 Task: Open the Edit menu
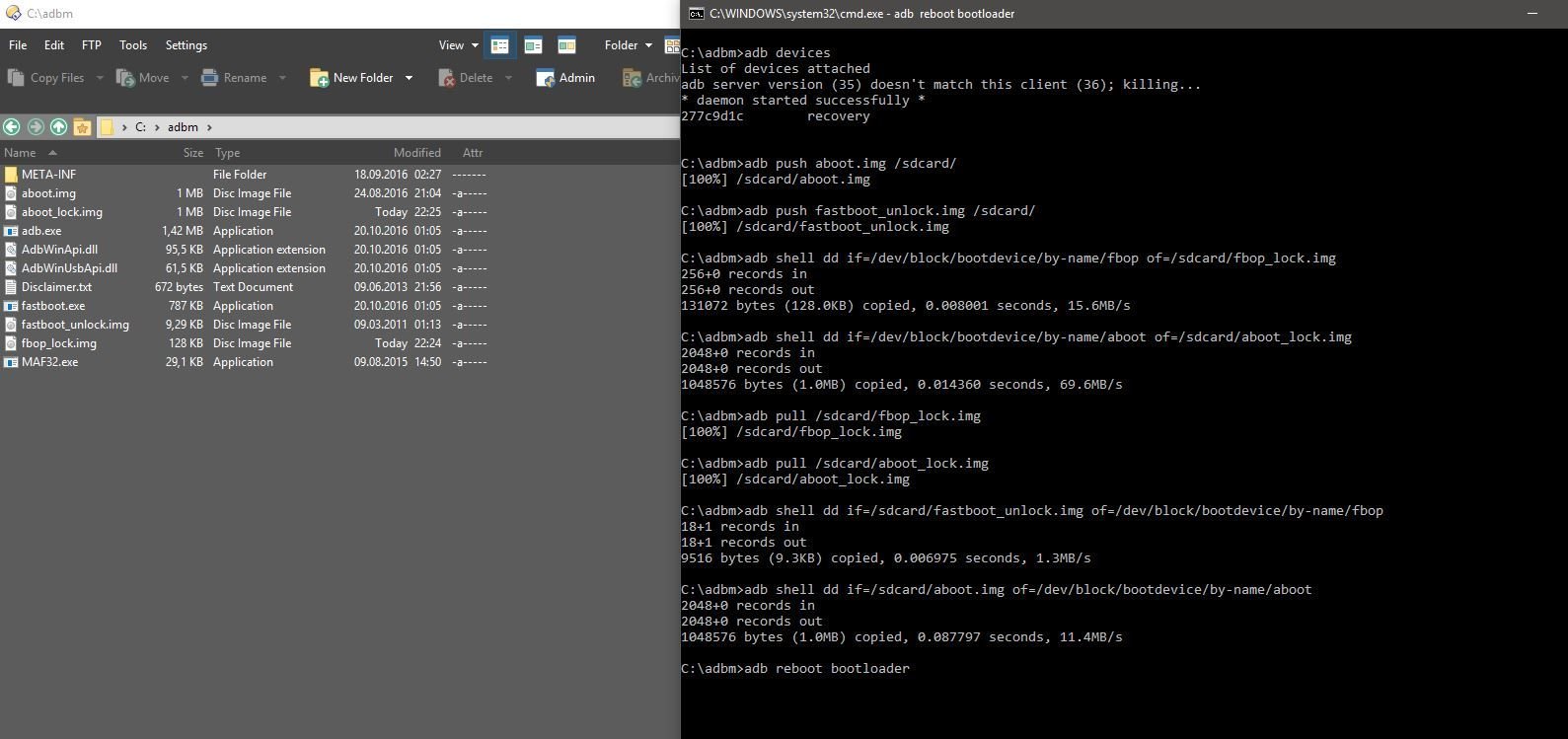(x=54, y=45)
